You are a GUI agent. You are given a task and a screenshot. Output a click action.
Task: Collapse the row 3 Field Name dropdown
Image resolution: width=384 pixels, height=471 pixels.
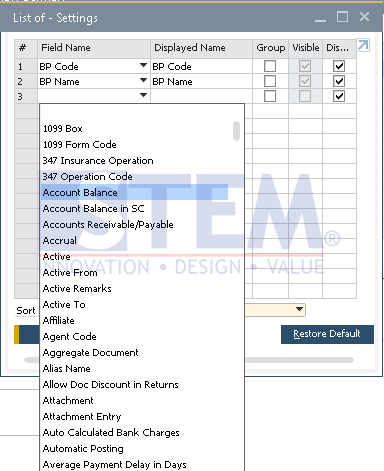tap(143, 95)
